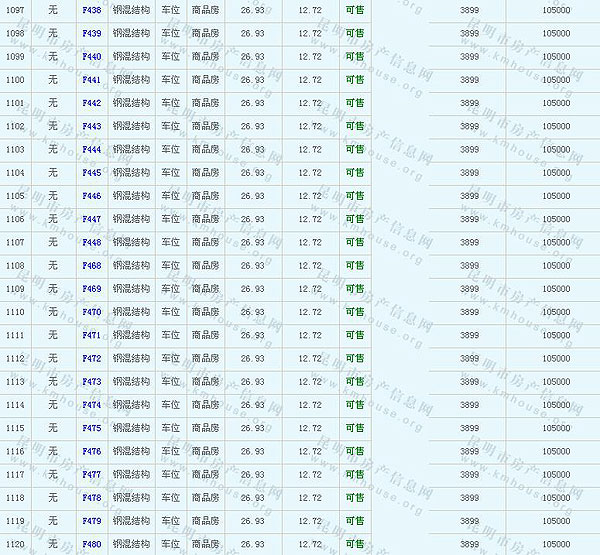The image size is (600, 555).
Task: Open the F438 parking unit link
Action: coord(91,10)
